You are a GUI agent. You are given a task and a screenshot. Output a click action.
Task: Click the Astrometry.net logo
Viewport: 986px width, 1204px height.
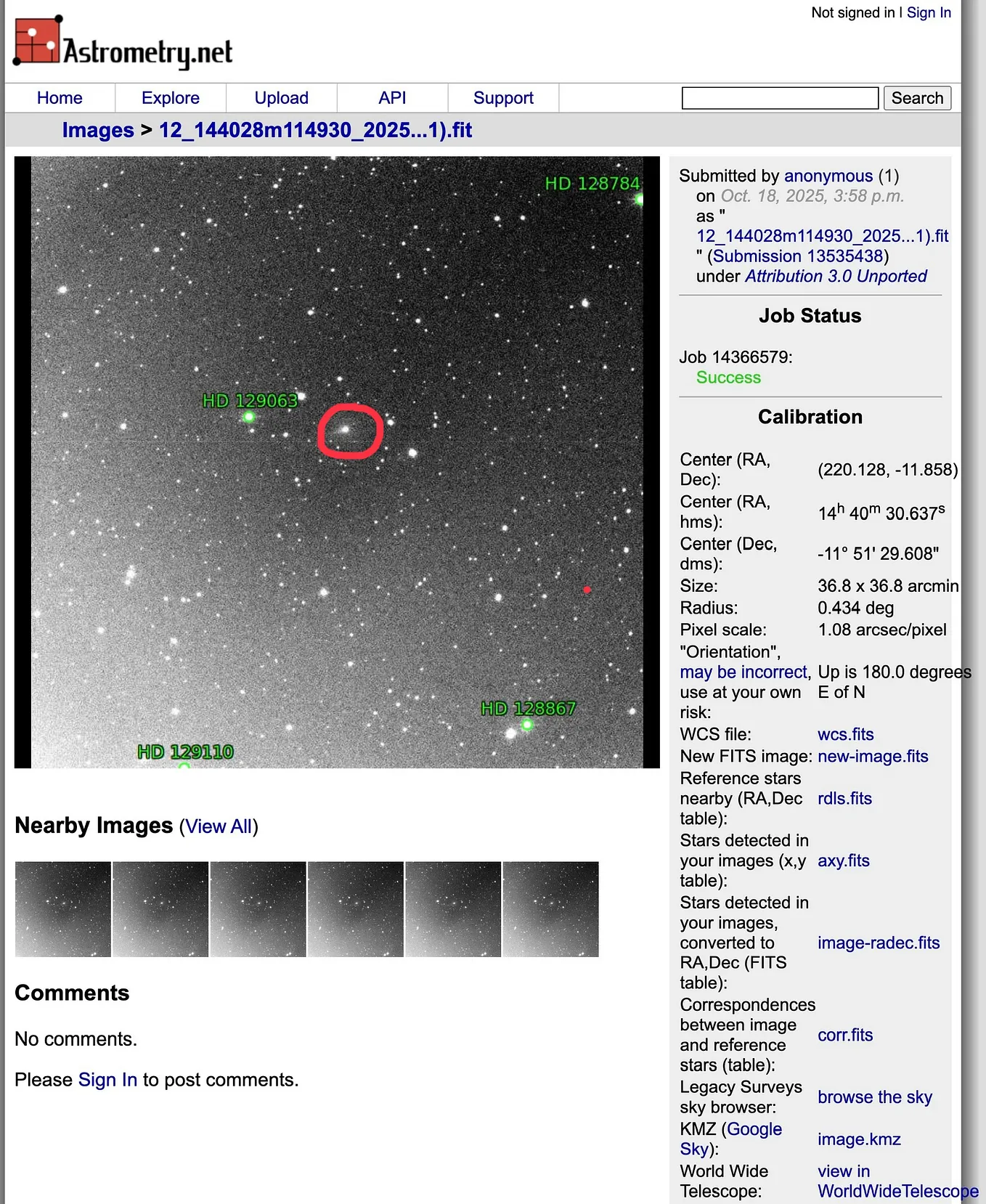pos(123,43)
